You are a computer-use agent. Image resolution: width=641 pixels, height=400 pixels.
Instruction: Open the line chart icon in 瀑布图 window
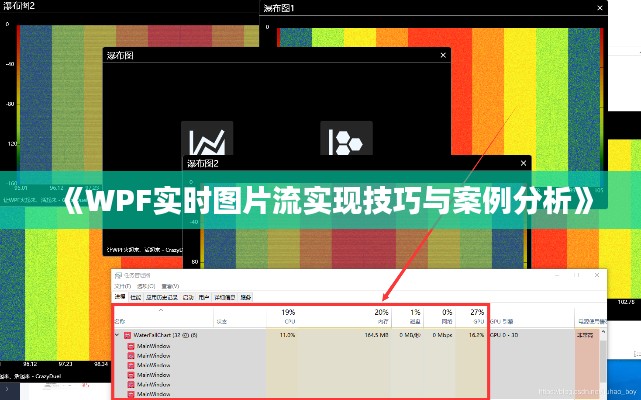click(x=207, y=138)
